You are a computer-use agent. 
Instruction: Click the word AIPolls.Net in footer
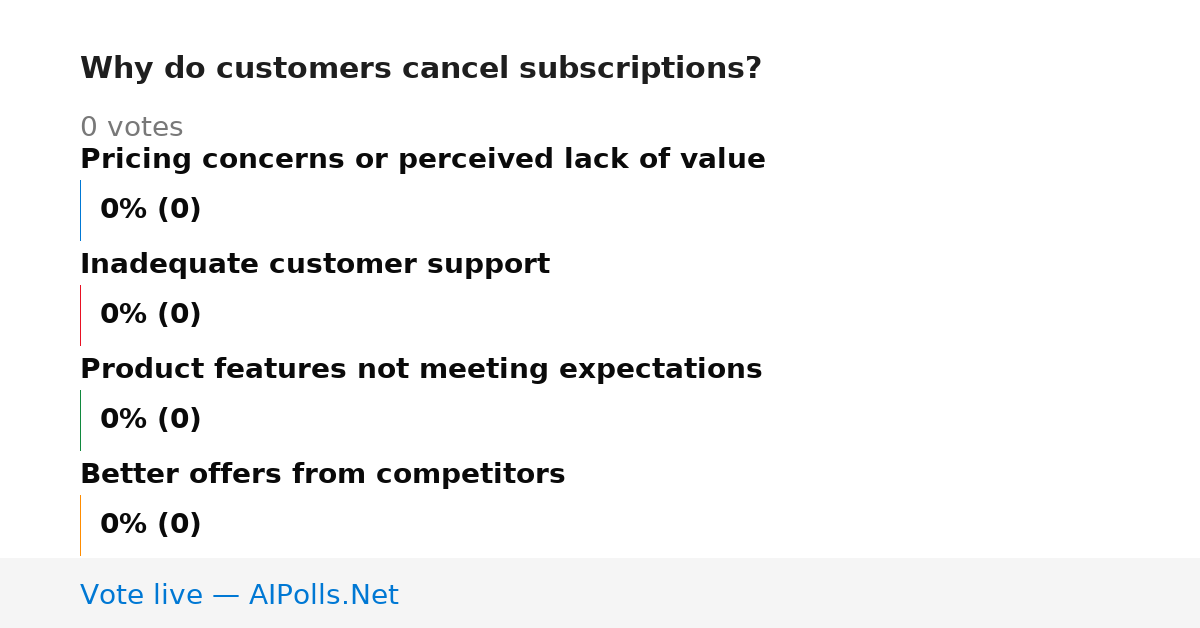click(323, 595)
